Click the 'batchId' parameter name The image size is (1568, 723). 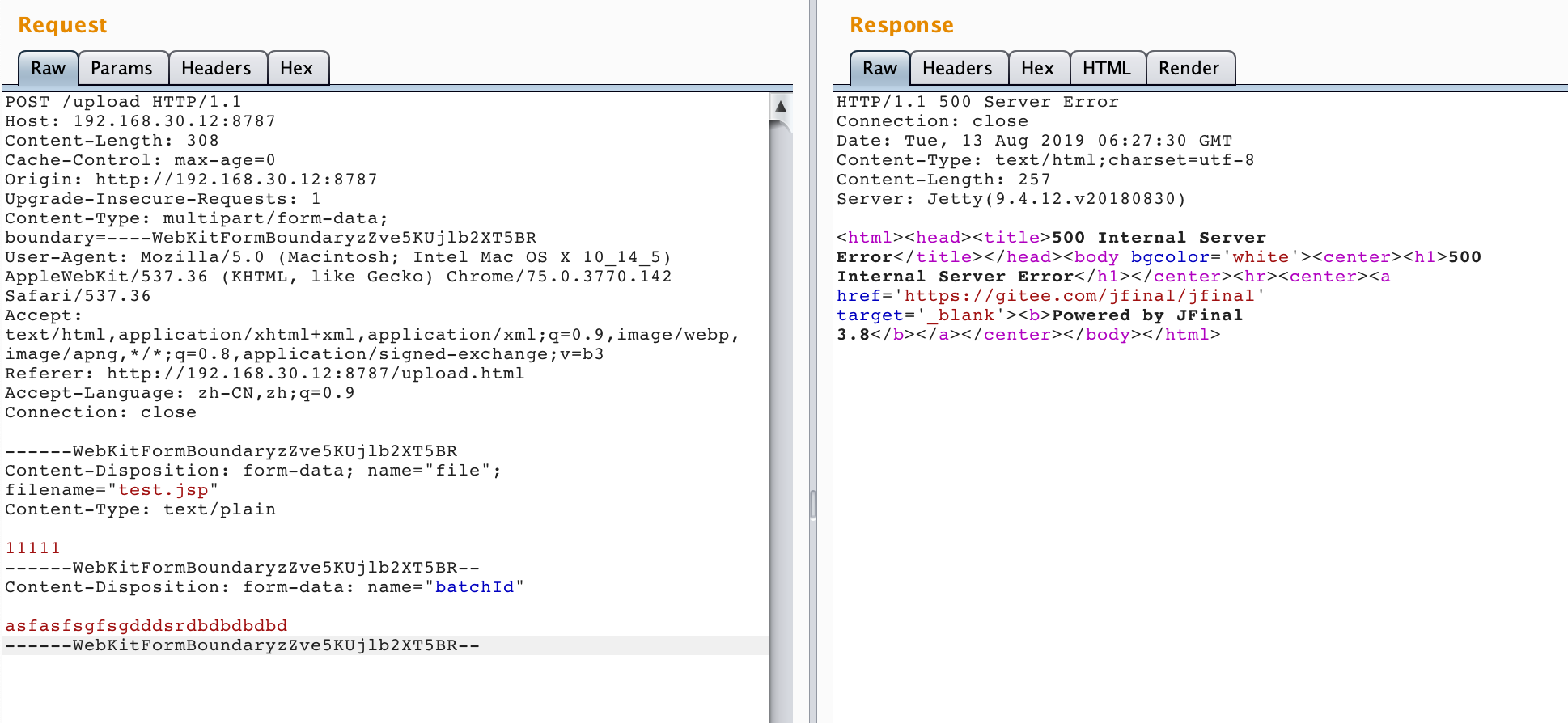(474, 587)
